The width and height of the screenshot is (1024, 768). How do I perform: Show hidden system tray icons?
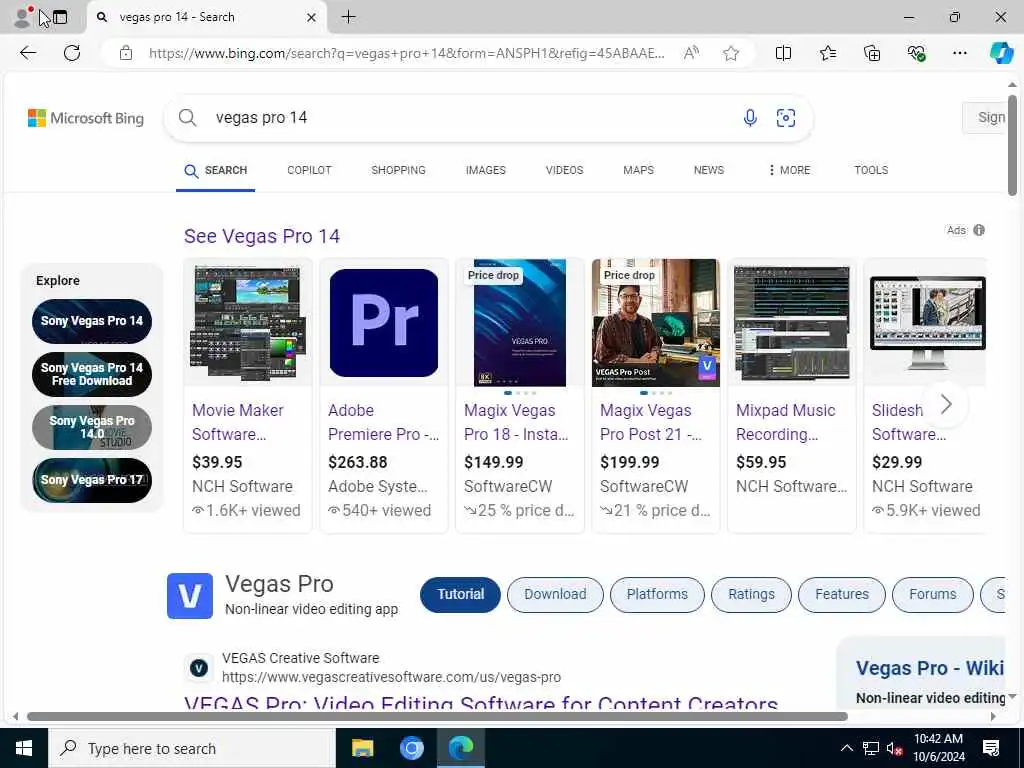(x=846, y=748)
